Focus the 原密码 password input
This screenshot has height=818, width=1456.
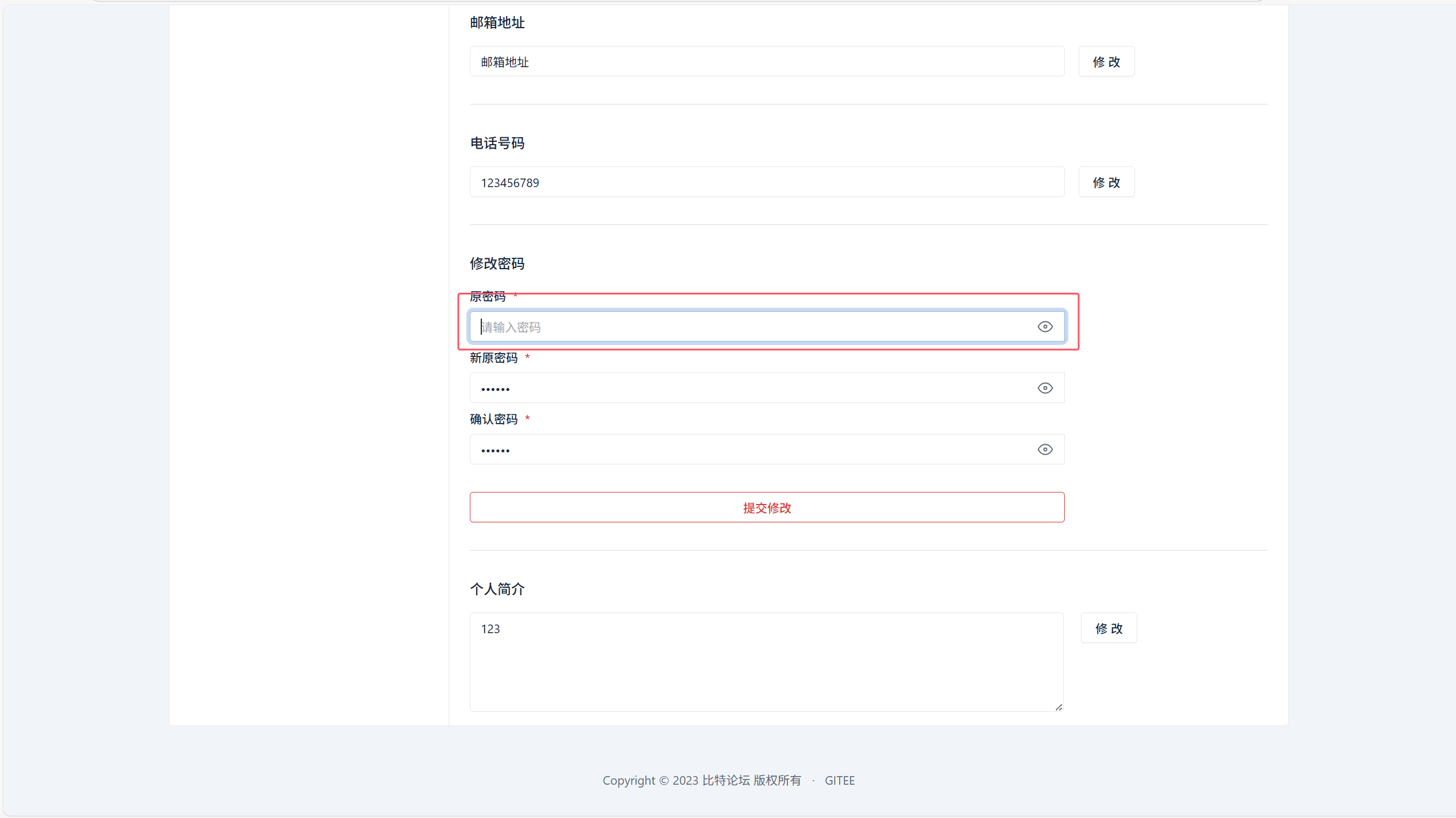747,327
